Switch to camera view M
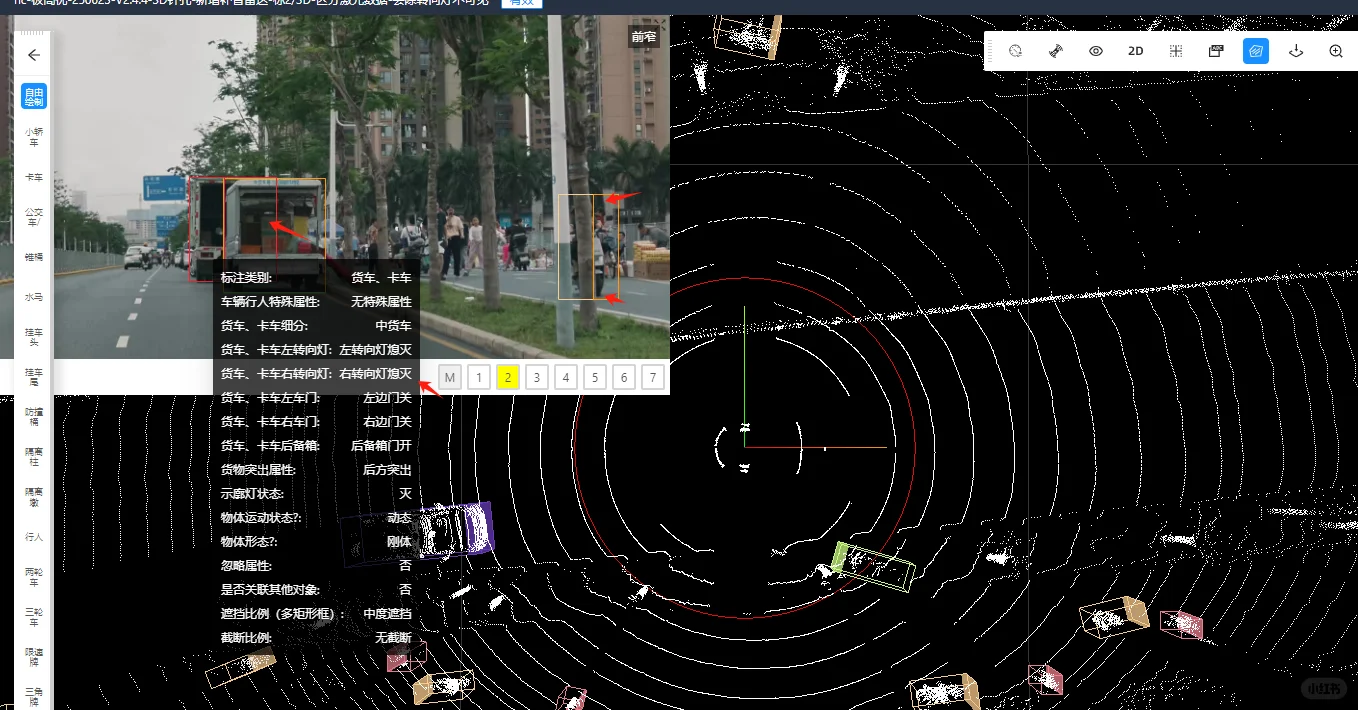The image size is (1358, 710). point(450,377)
